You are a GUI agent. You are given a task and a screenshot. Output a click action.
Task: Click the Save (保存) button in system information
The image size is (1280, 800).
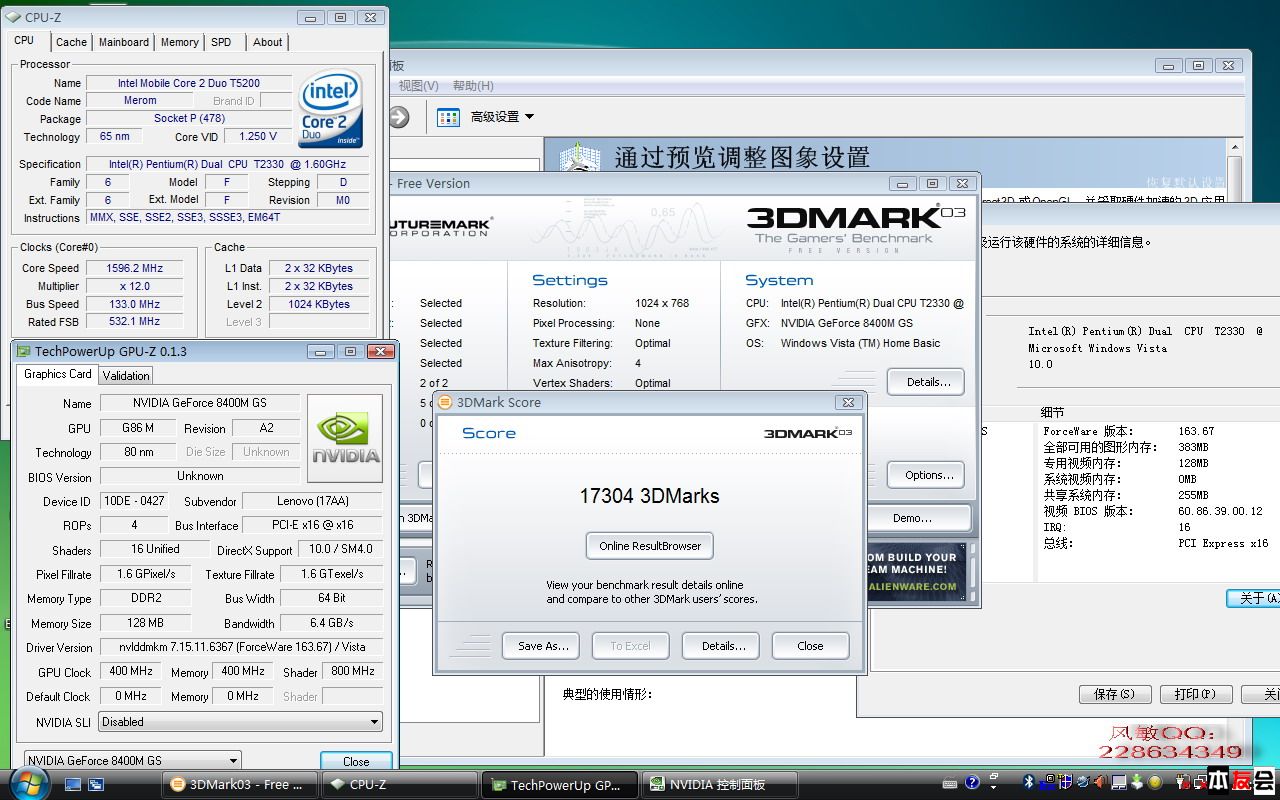coord(1114,694)
